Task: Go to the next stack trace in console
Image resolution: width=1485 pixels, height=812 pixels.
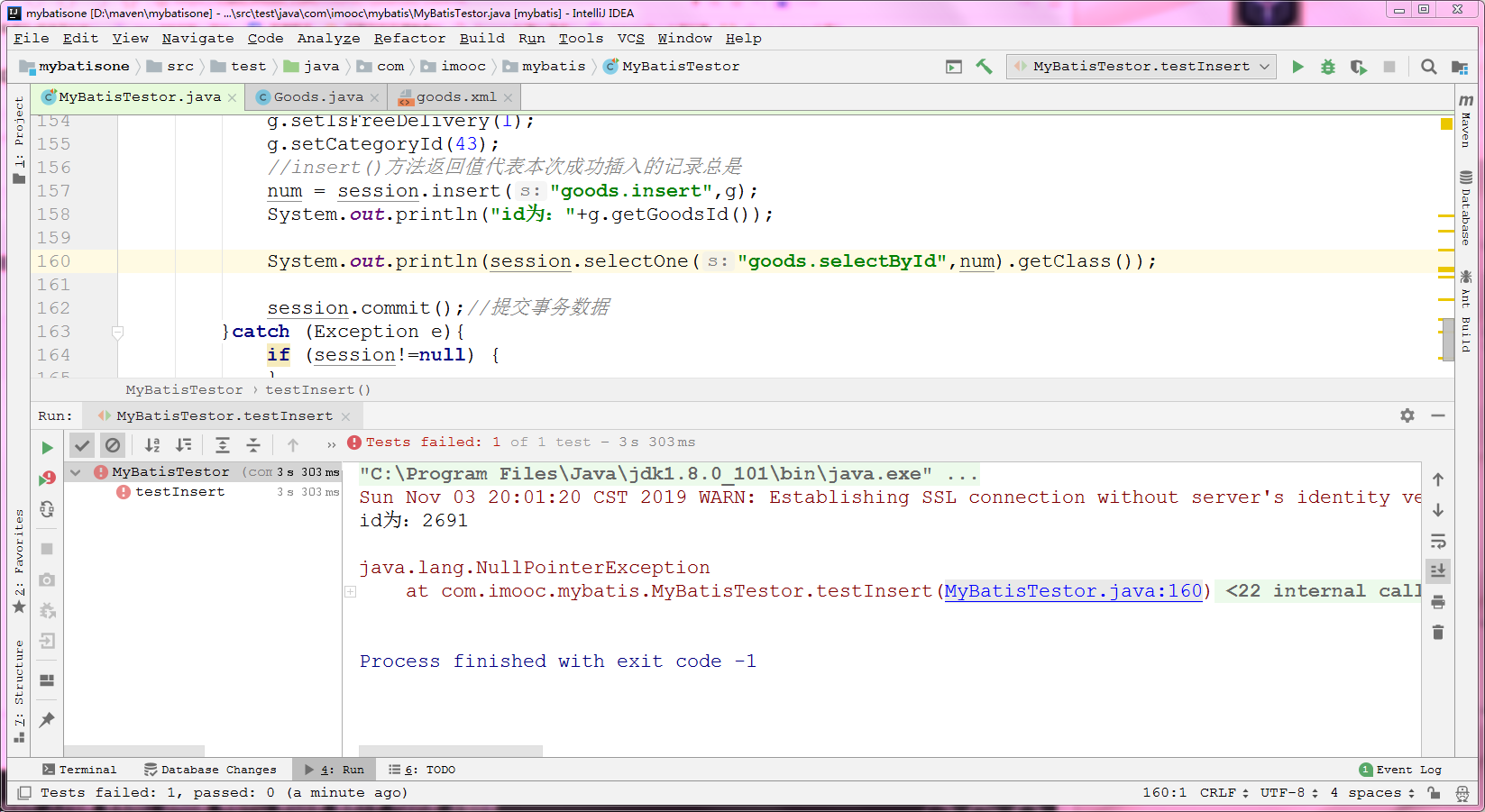Action: (x=1438, y=510)
